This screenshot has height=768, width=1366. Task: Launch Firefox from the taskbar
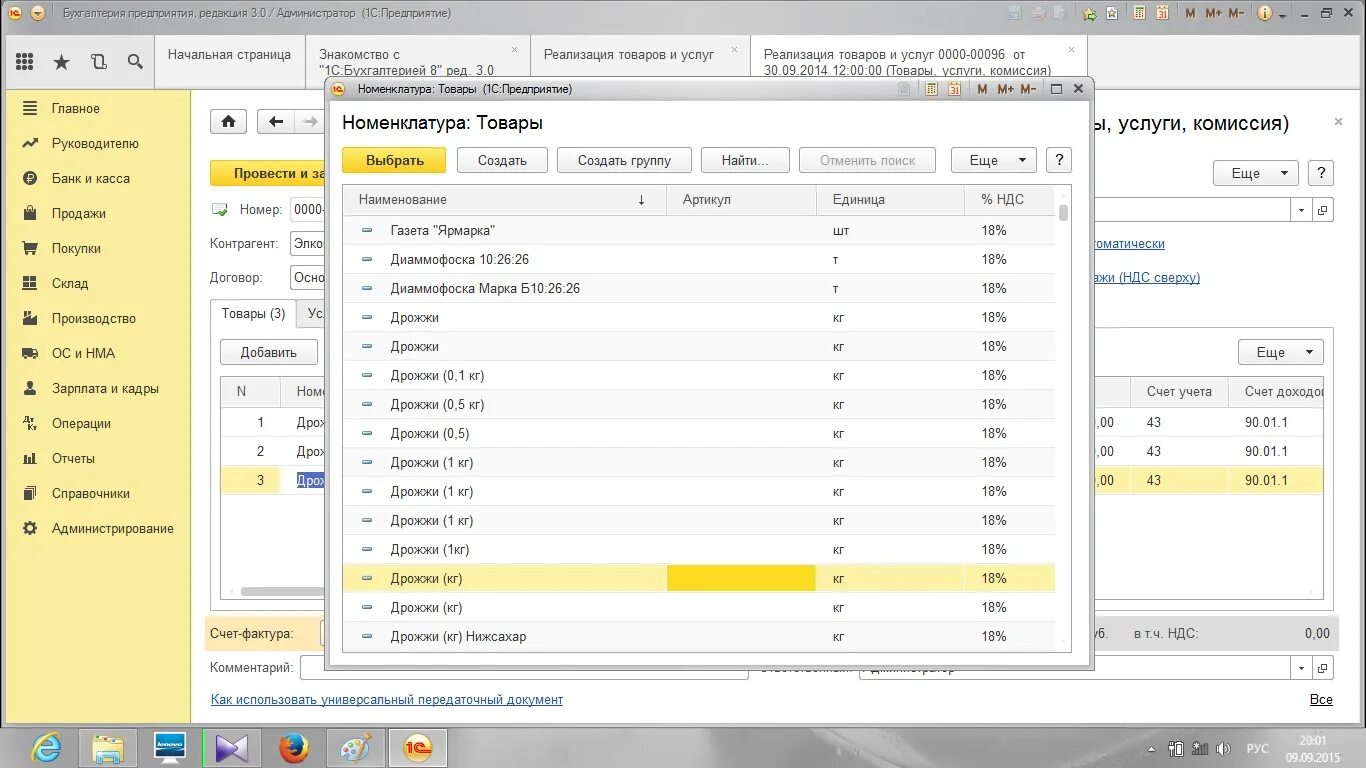[x=294, y=748]
